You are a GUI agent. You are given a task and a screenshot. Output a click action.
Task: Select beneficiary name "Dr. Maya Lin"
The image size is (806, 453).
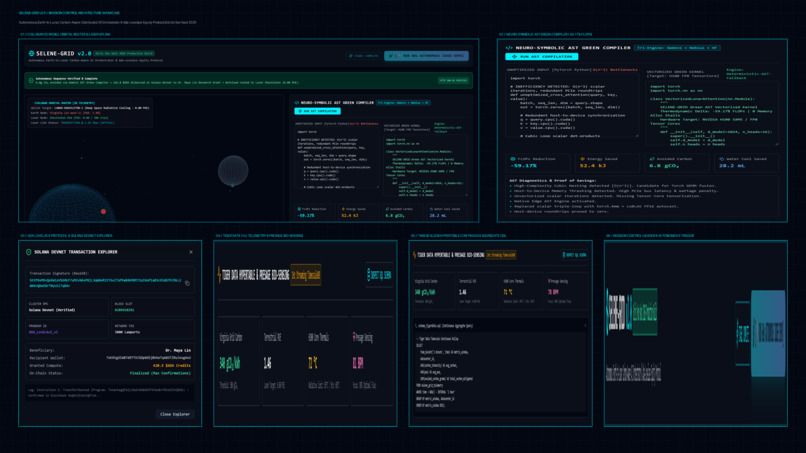click(x=178, y=350)
